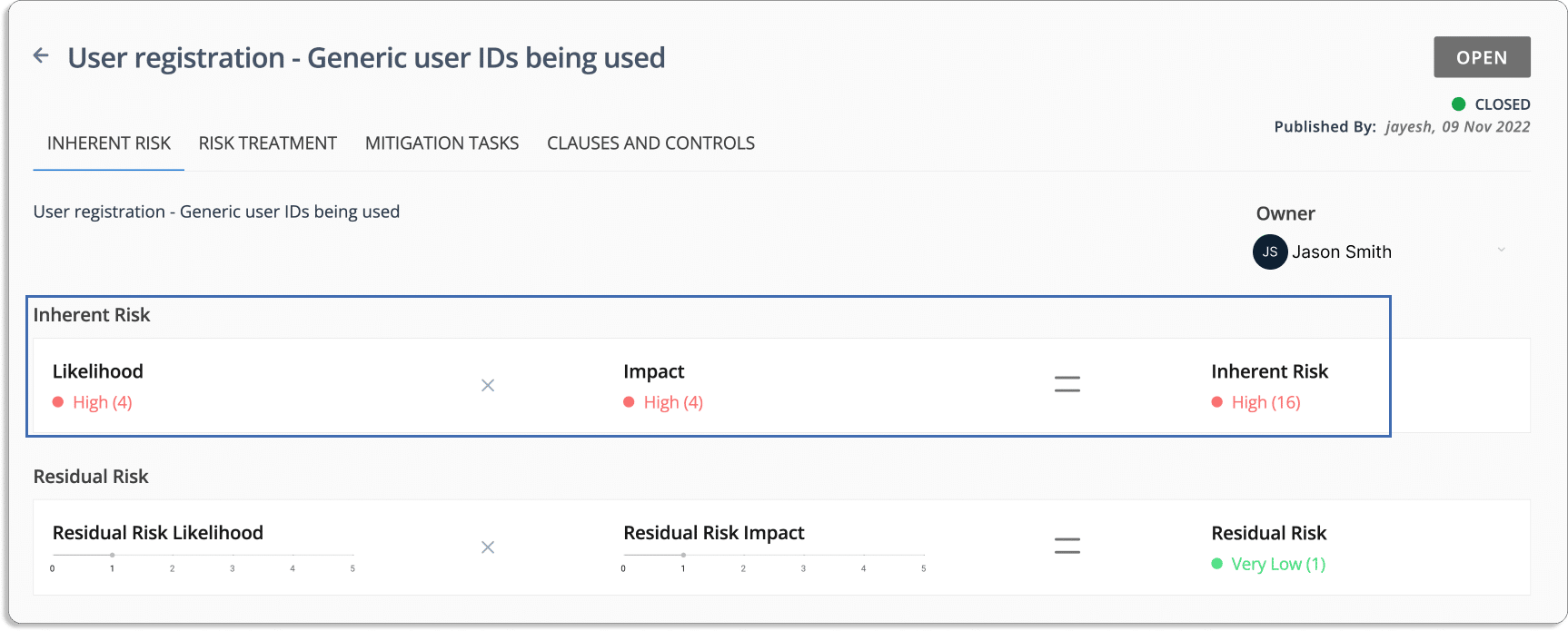
Task: Click the High (16) inherent risk value
Action: coord(1265,402)
